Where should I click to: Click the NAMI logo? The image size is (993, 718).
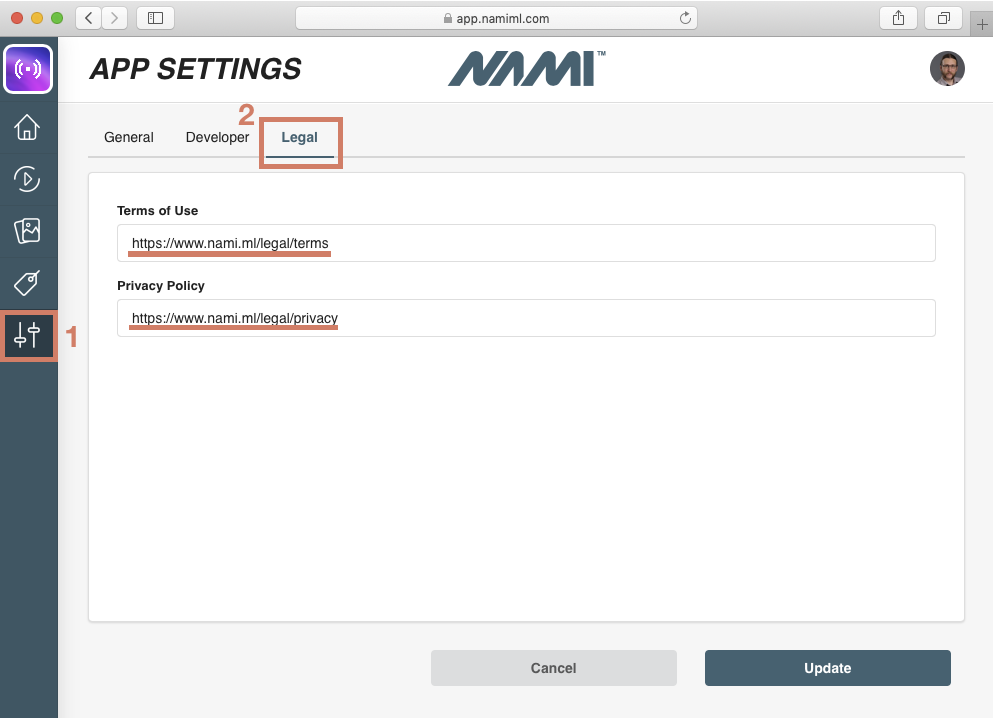(x=526, y=68)
